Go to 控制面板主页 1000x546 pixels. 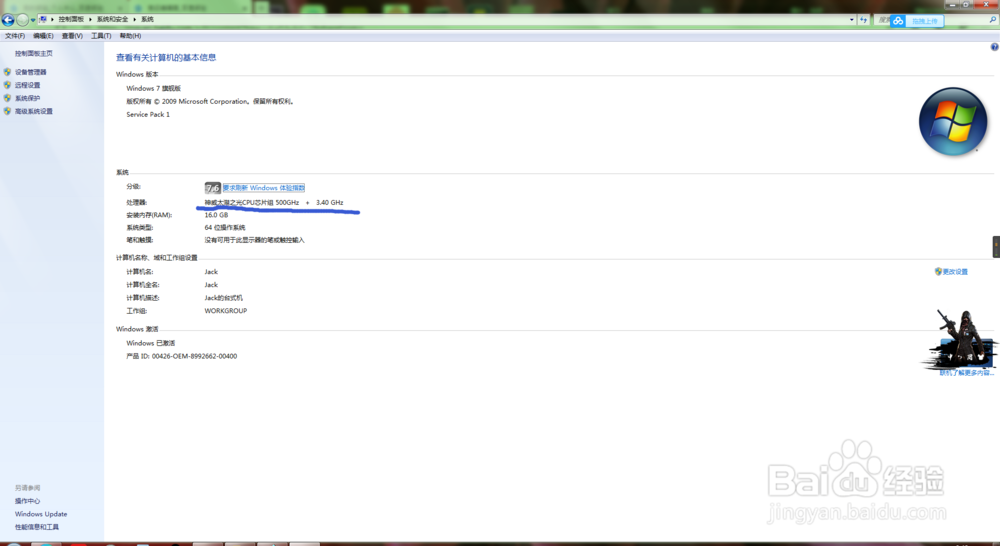34,54
